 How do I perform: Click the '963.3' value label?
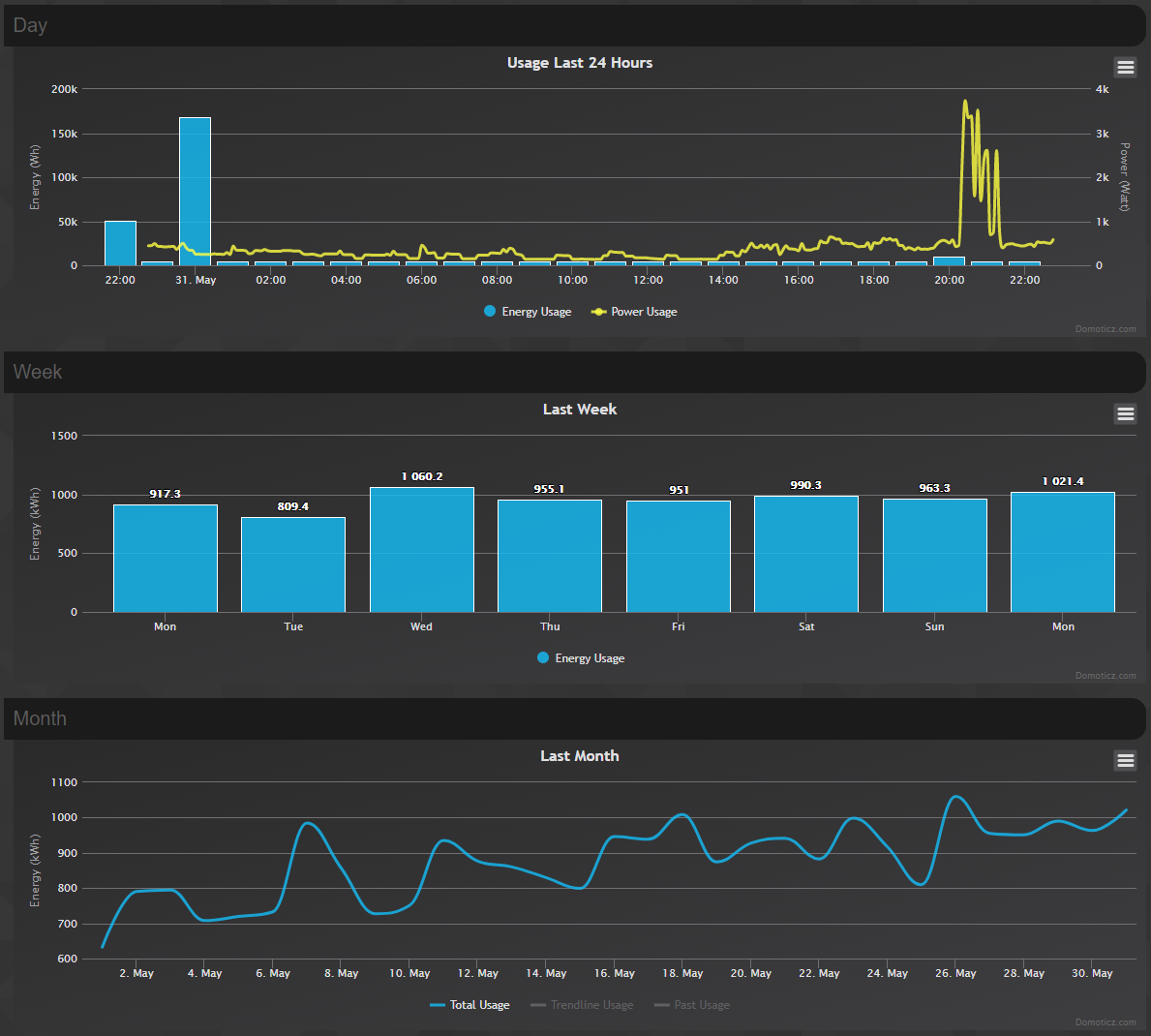pyautogui.click(x=934, y=488)
